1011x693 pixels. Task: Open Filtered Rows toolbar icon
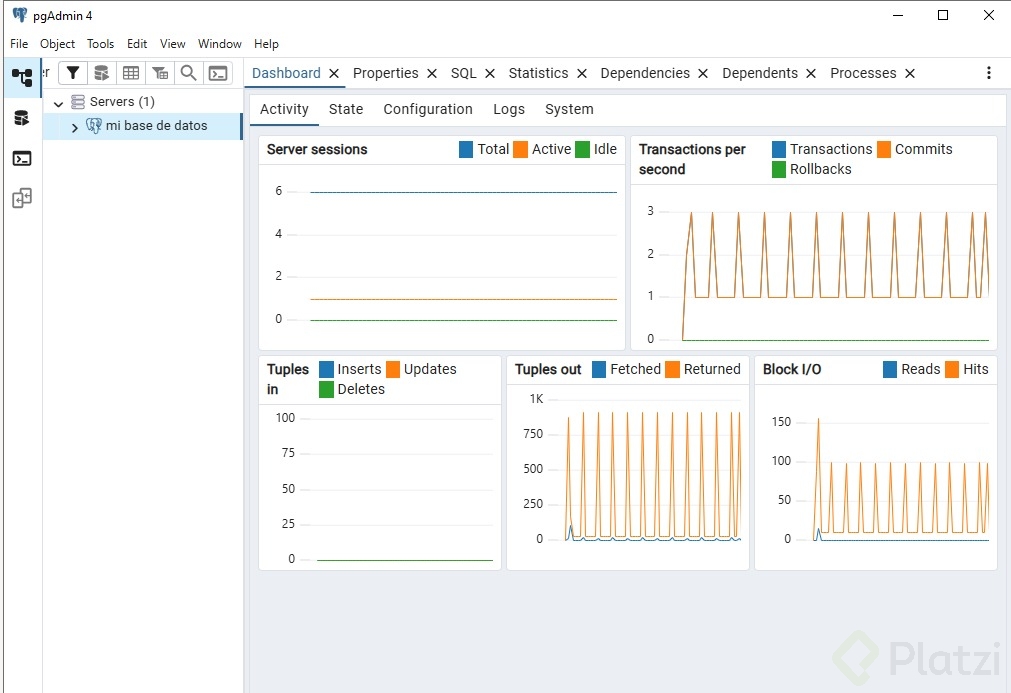(159, 73)
